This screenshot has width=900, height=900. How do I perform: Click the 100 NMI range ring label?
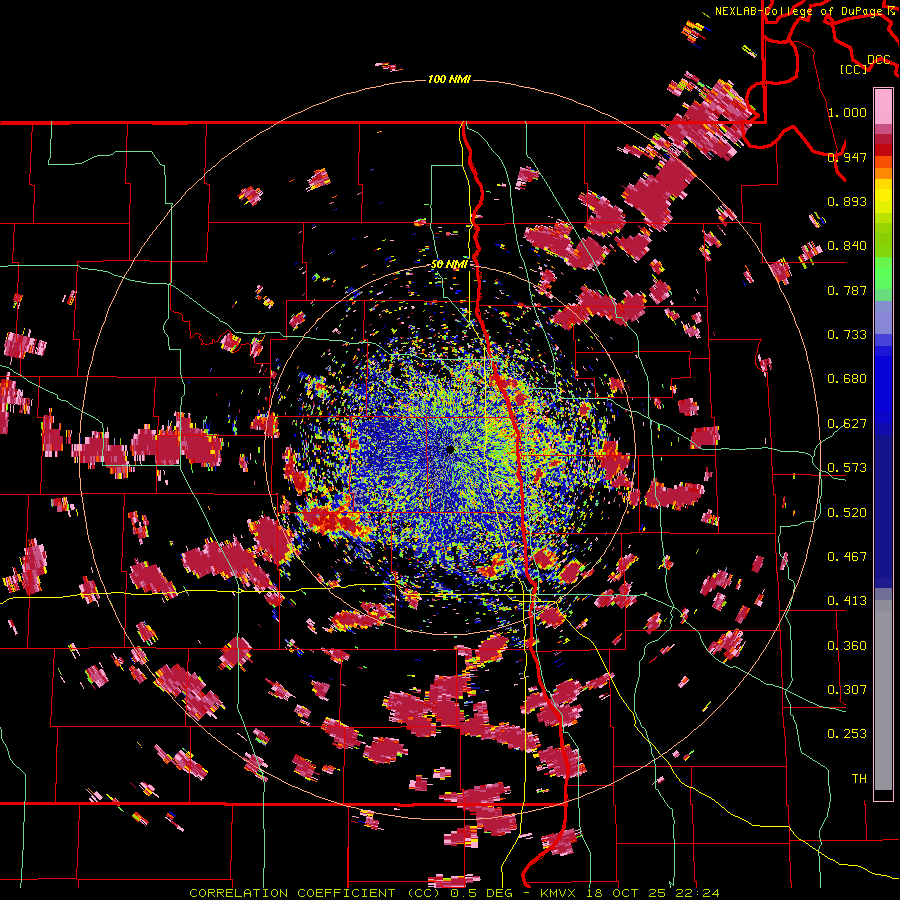click(449, 79)
